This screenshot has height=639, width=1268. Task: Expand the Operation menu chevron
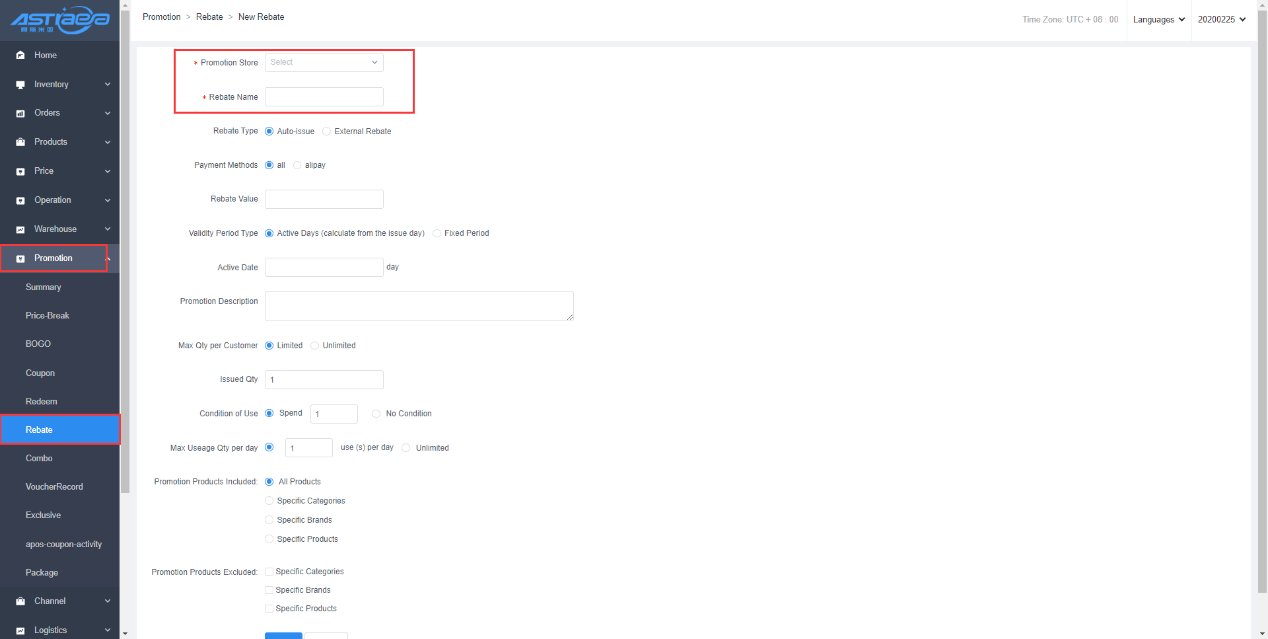pos(107,200)
